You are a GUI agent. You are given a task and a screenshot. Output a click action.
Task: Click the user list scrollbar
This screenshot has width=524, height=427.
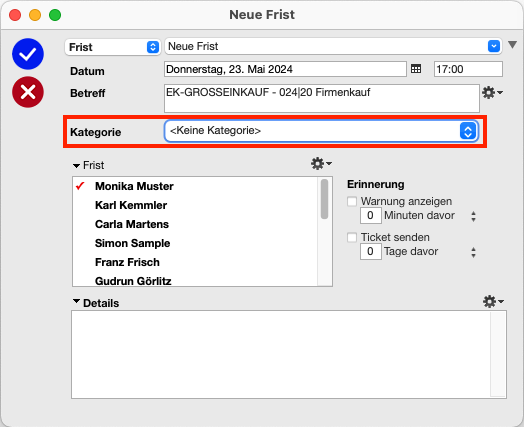(x=324, y=231)
